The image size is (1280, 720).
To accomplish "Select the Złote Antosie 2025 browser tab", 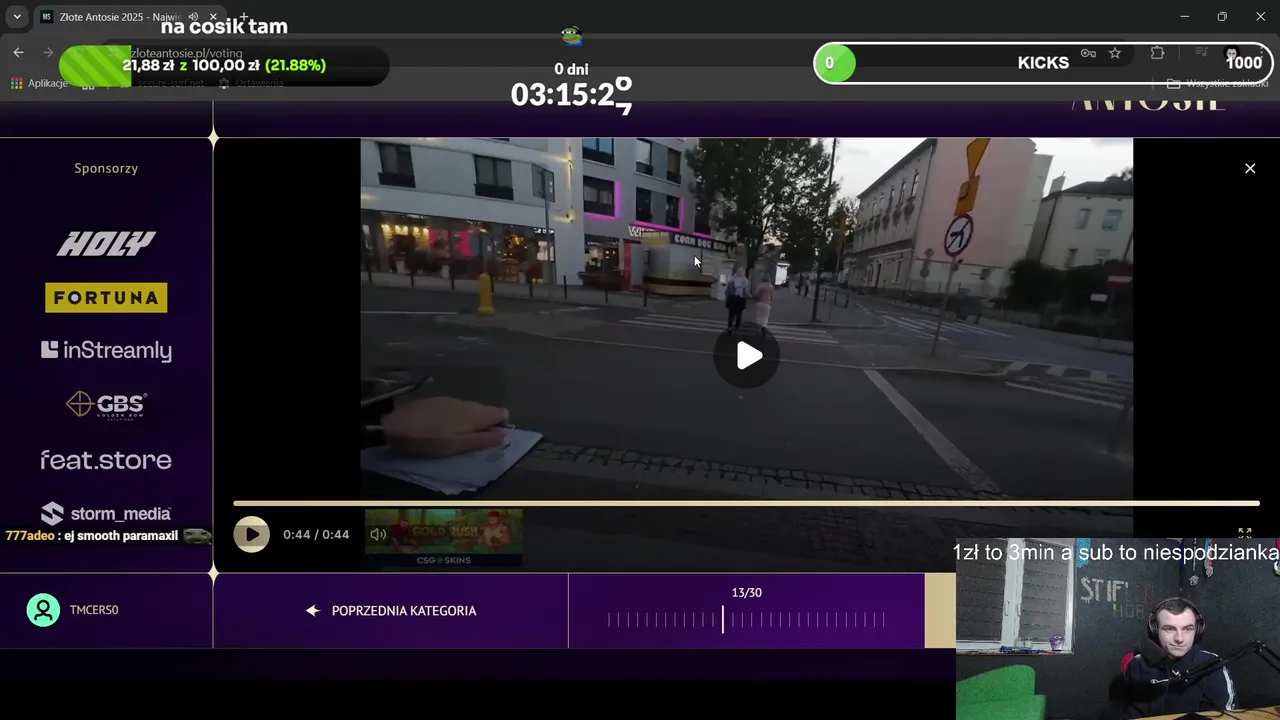I will point(130,17).
